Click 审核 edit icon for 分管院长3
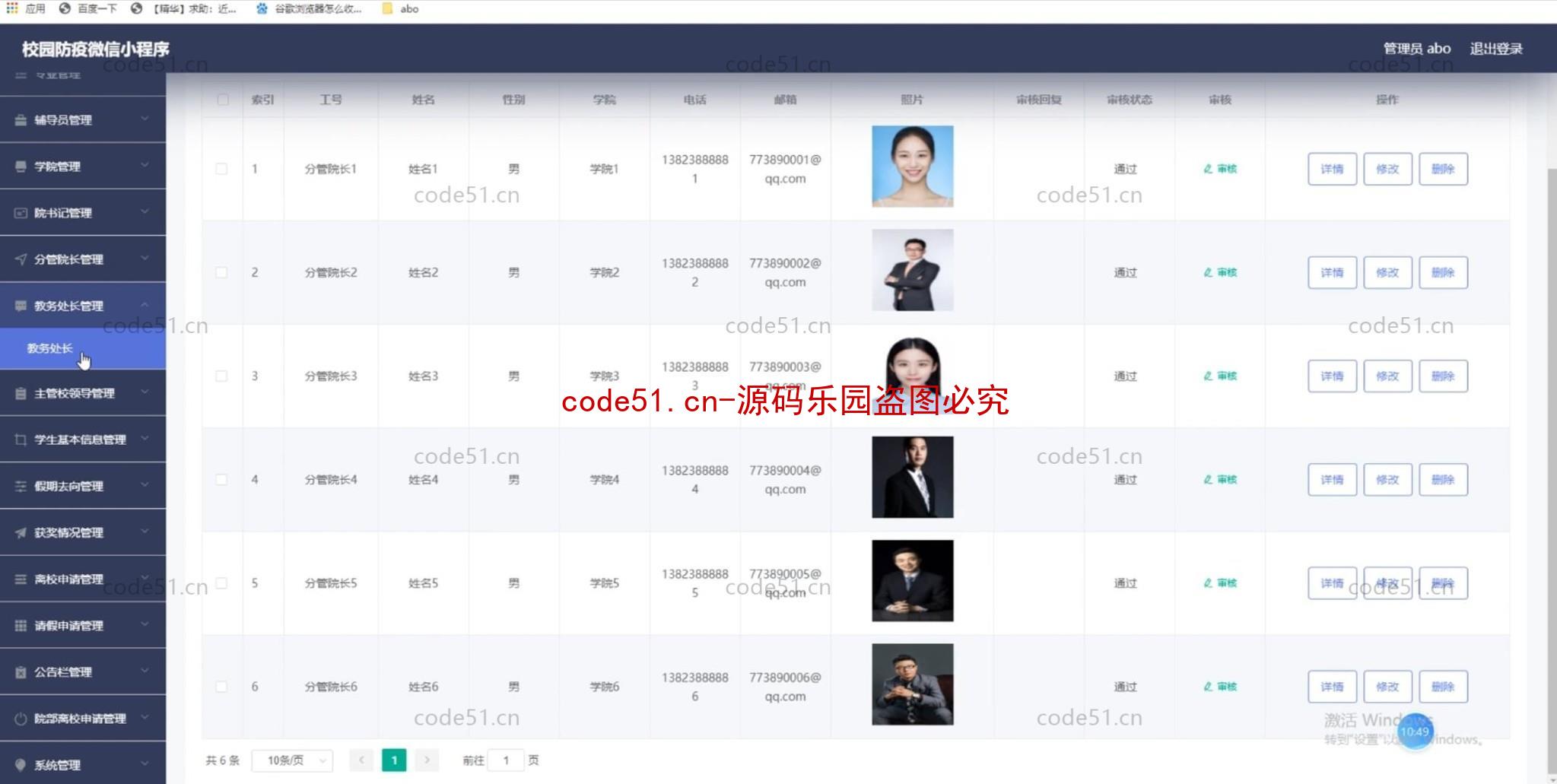 [x=1208, y=376]
